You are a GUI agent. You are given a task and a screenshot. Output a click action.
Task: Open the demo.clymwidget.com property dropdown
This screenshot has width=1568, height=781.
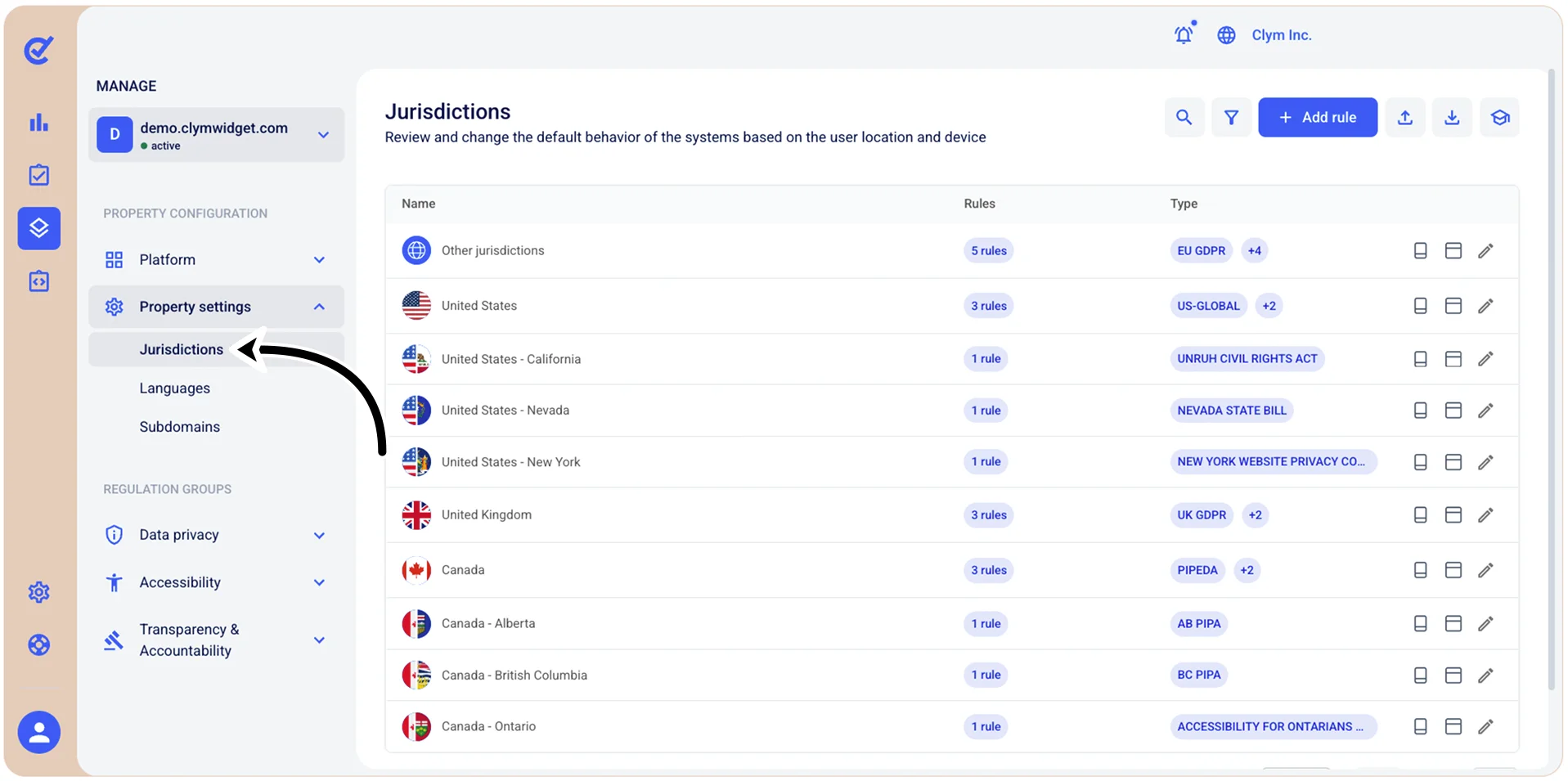[216, 135]
